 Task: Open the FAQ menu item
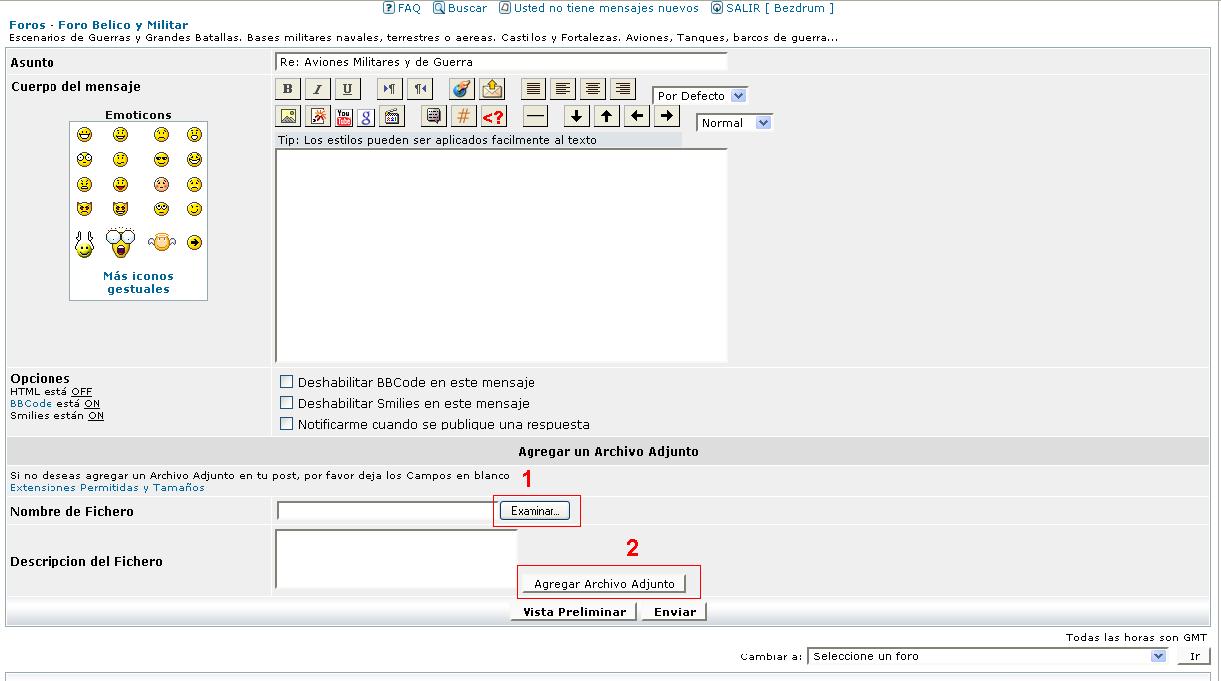(x=402, y=8)
